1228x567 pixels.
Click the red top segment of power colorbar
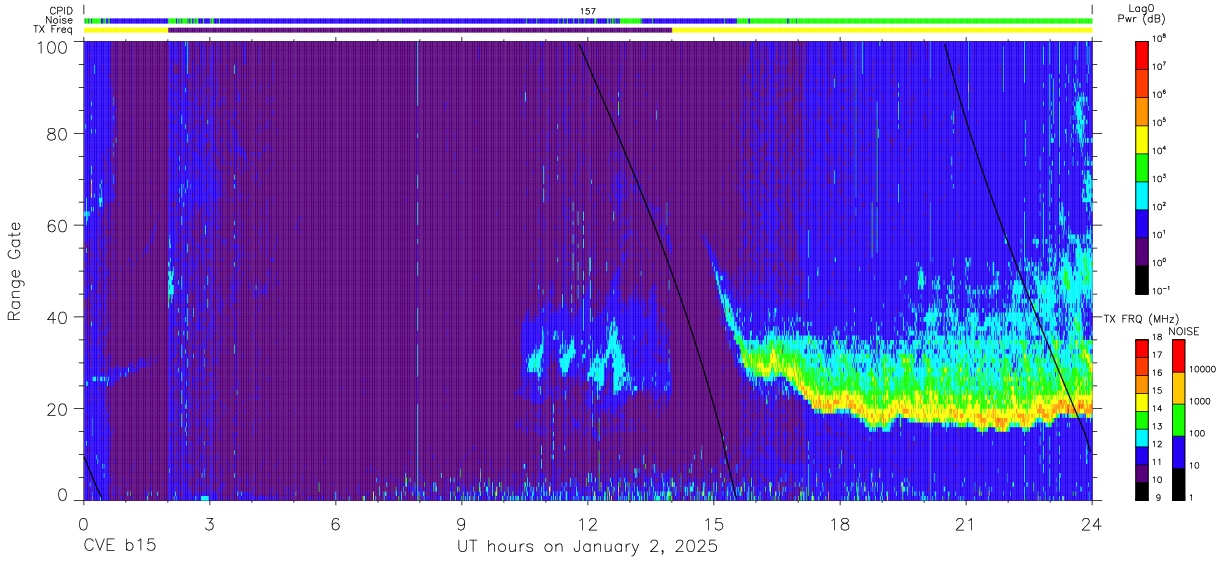(x=1143, y=54)
